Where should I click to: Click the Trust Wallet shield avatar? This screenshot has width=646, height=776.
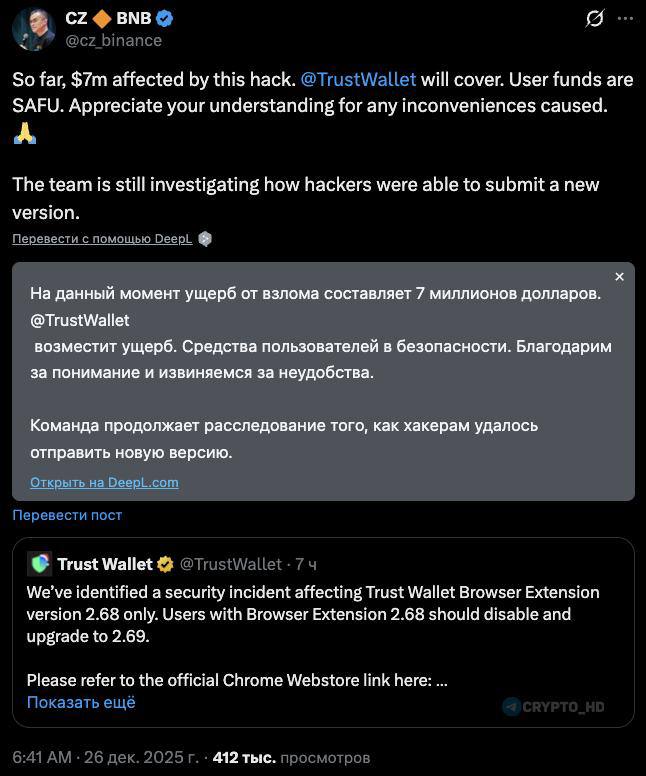[39, 564]
